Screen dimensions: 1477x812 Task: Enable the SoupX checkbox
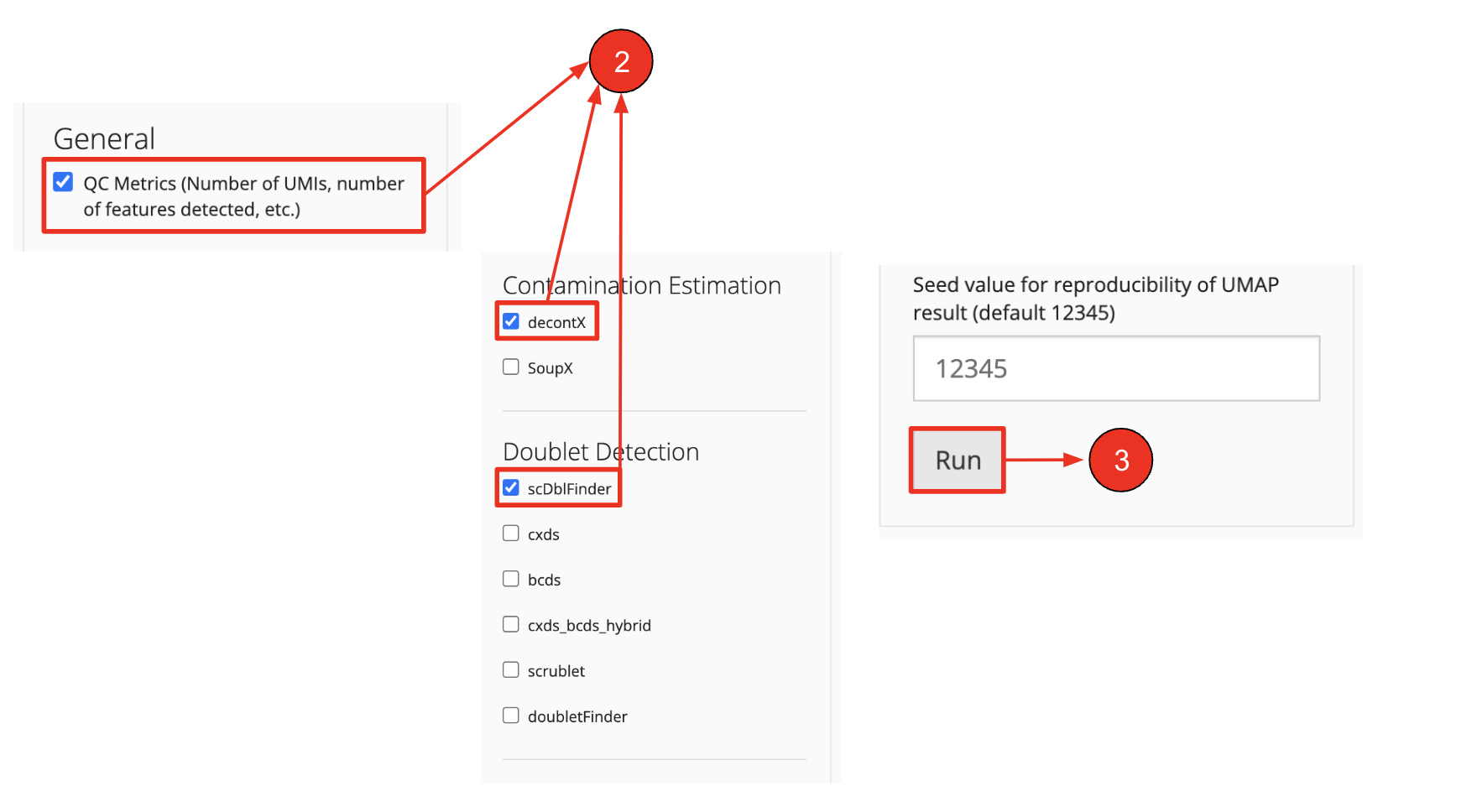pyautogui.click(x=511, y=367)
